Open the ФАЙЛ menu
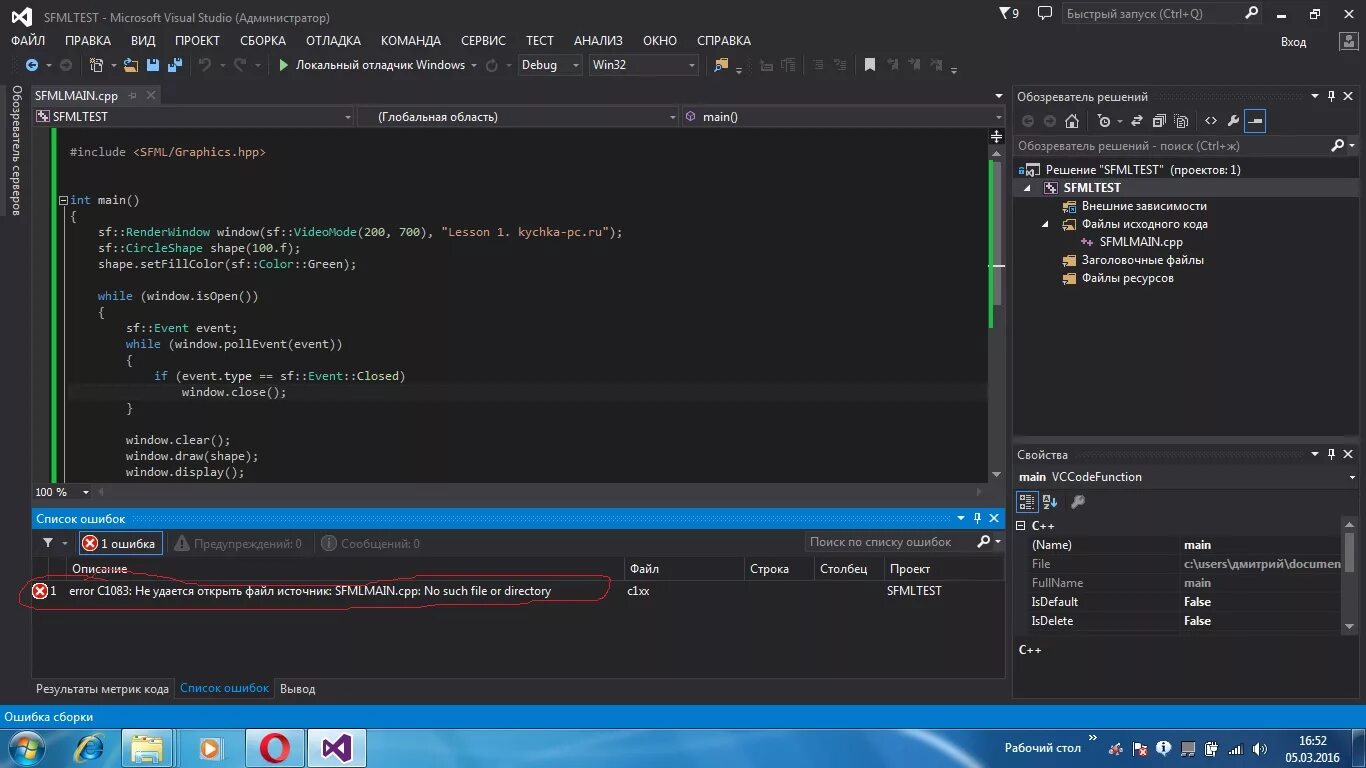Screen dimensions: 1366x768 pyautogui.click(x=28, y=41)
